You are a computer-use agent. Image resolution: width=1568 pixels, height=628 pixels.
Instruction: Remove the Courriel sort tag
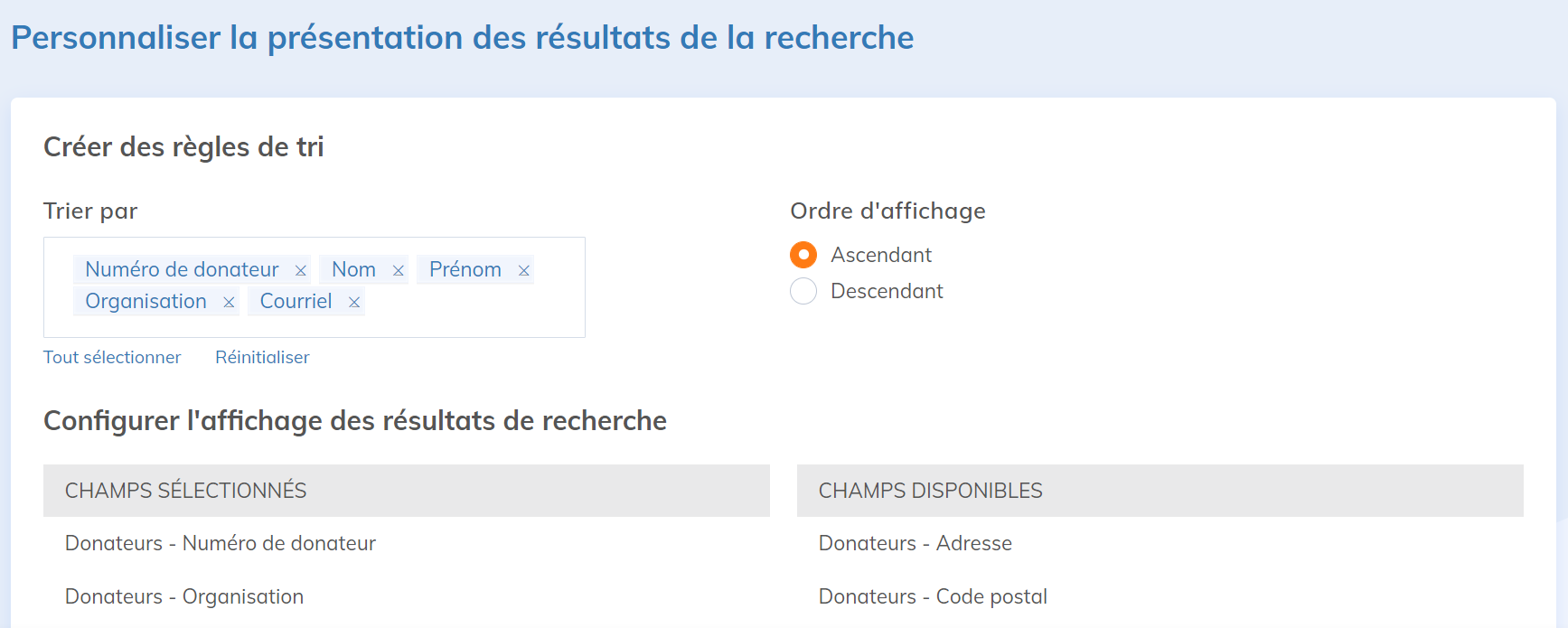point(354,302)
